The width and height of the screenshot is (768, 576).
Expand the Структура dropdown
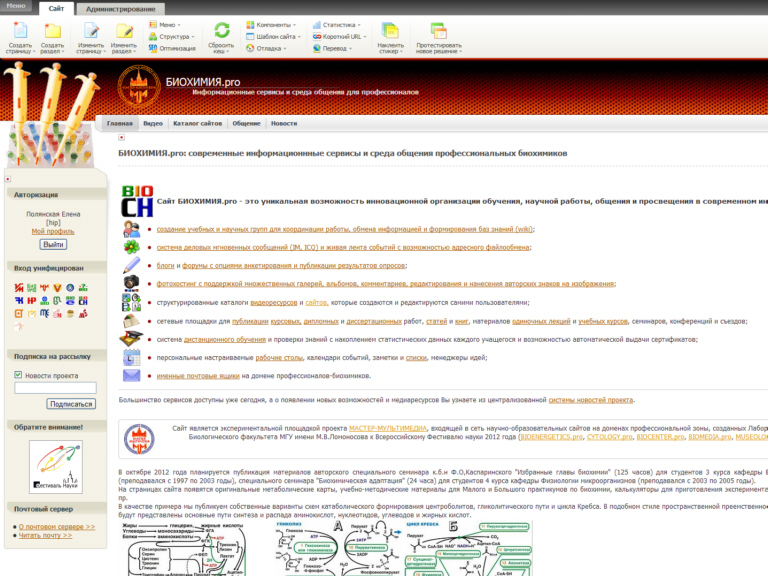pos(172,36)
